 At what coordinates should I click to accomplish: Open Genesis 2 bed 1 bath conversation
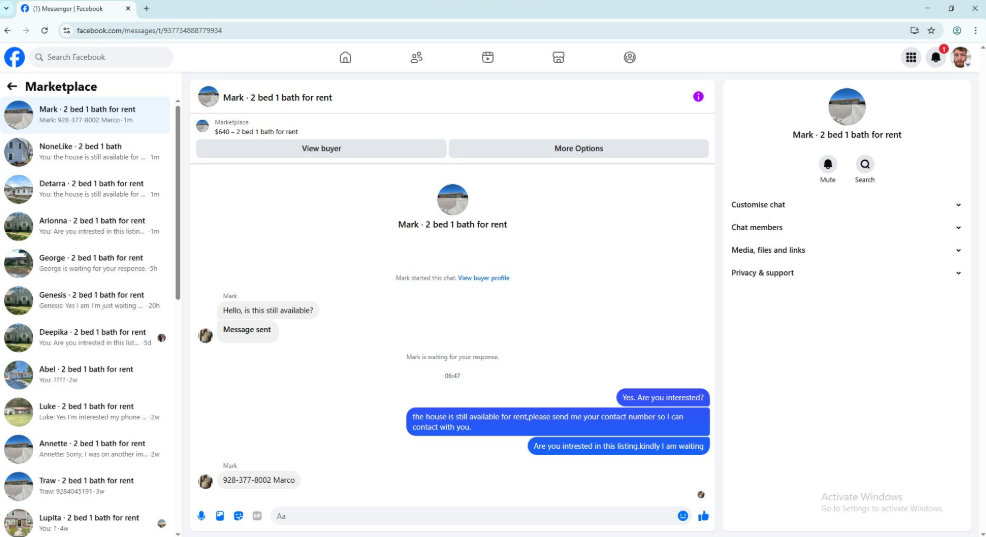coord(85,300)
